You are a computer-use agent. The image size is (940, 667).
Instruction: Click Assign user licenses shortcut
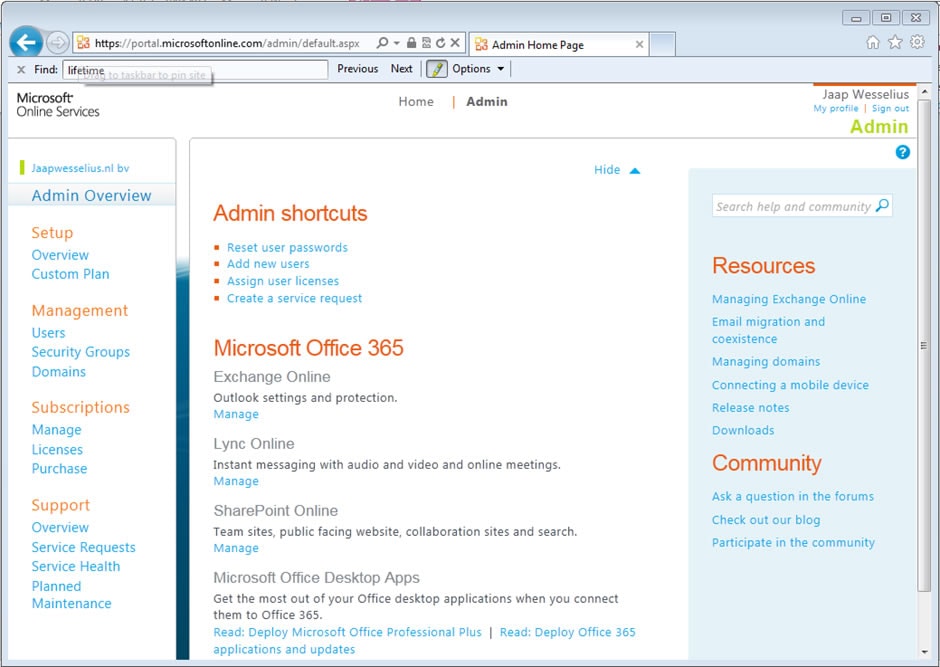click(282, 281)
